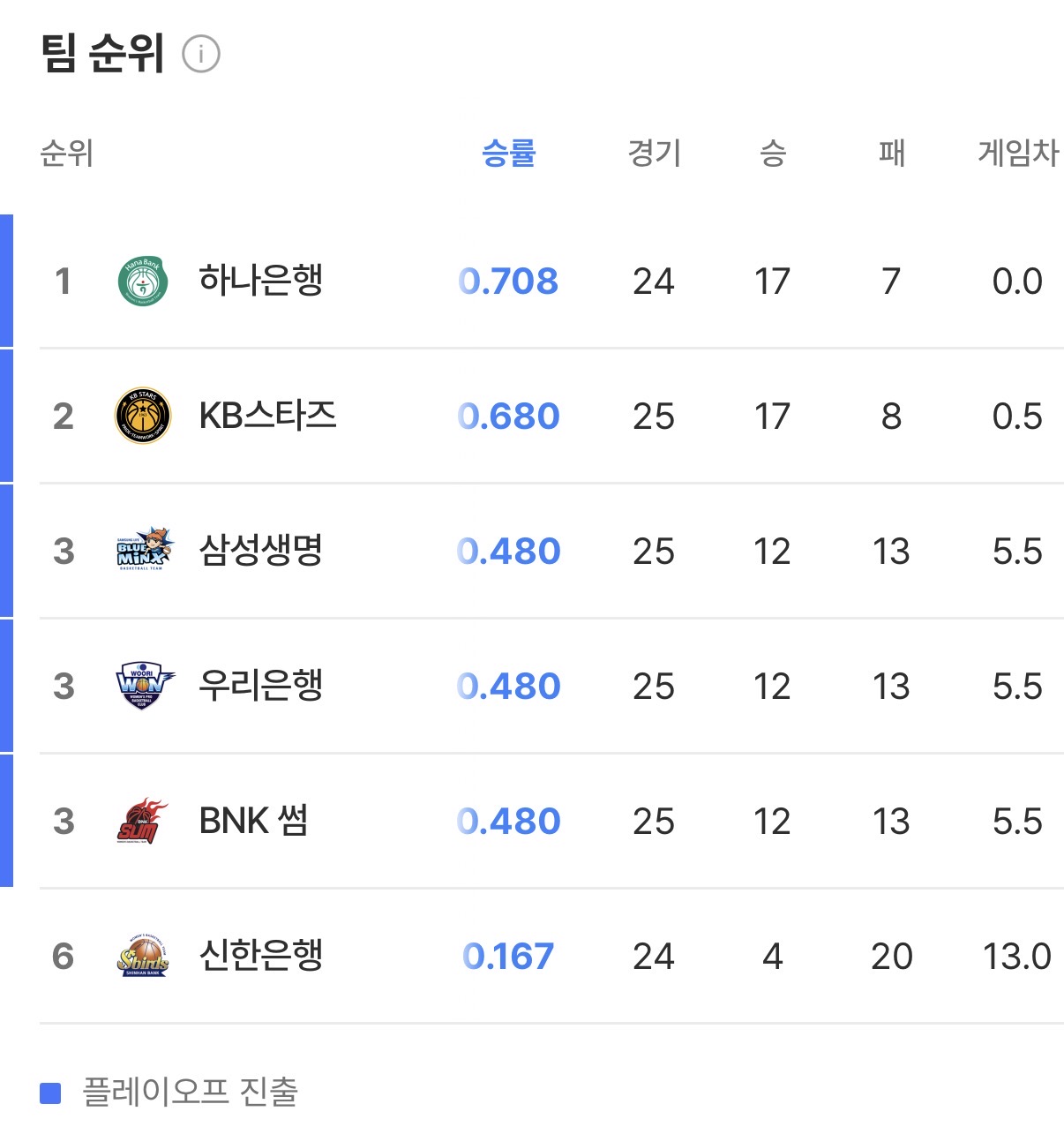This screenshot has height=1134, width=1064.
Task: Sort table by 승률 column header
Action: click(508, 154)
